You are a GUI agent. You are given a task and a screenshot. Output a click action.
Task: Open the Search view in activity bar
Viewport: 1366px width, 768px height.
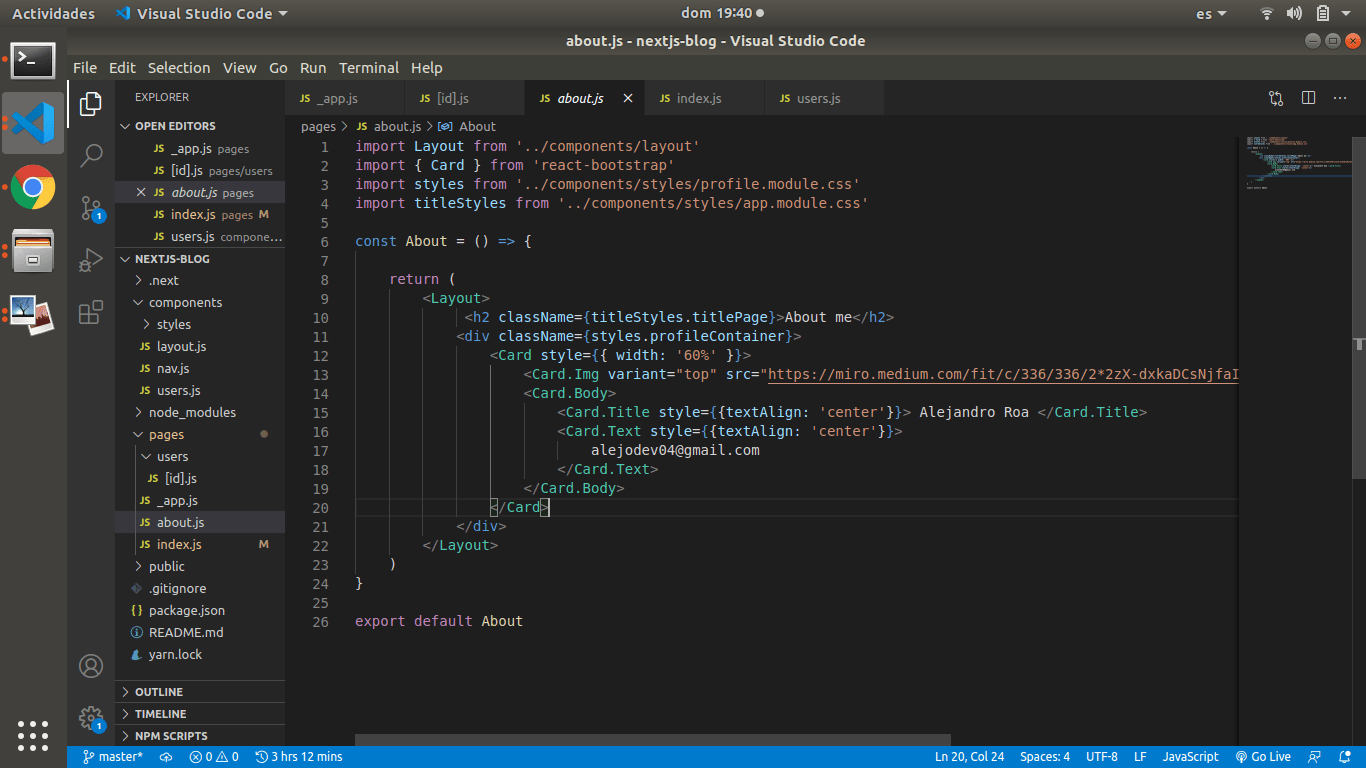point(91,155)
